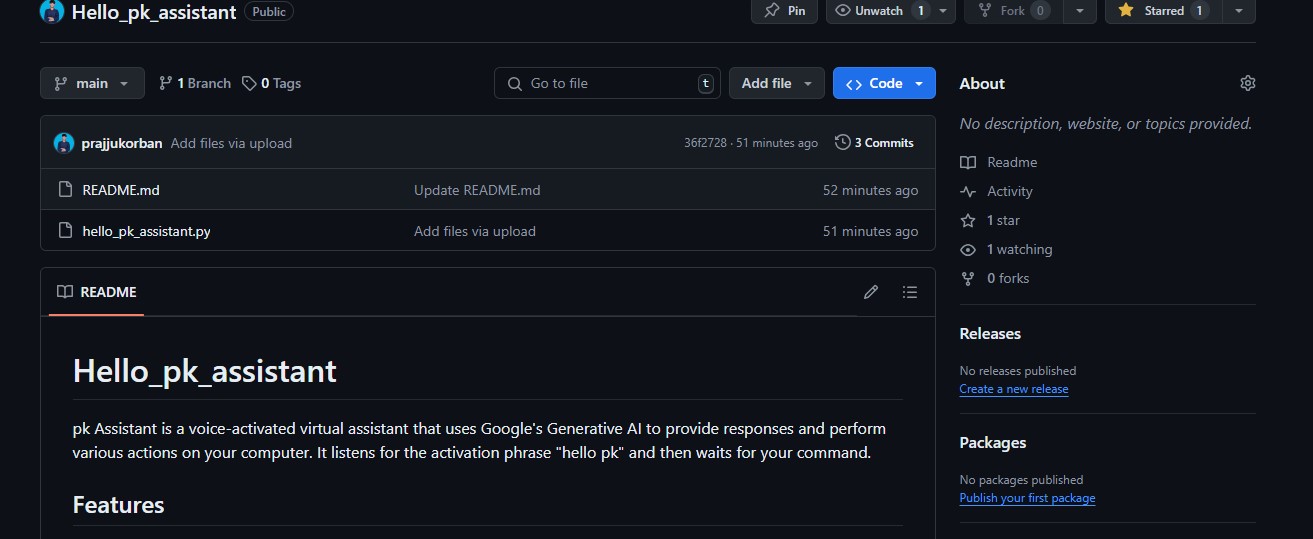Click the prajjukorban avatar in commit row
Image resolution: width=1313 pixels, height=539 pixels.
point(64,143)
